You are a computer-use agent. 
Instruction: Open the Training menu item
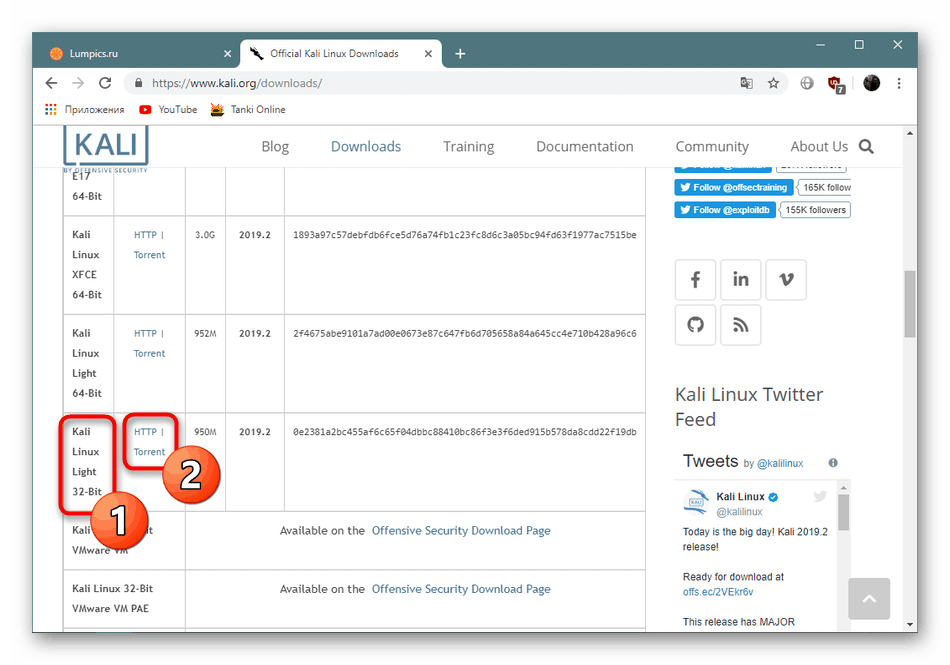click(x=468, y=147)
